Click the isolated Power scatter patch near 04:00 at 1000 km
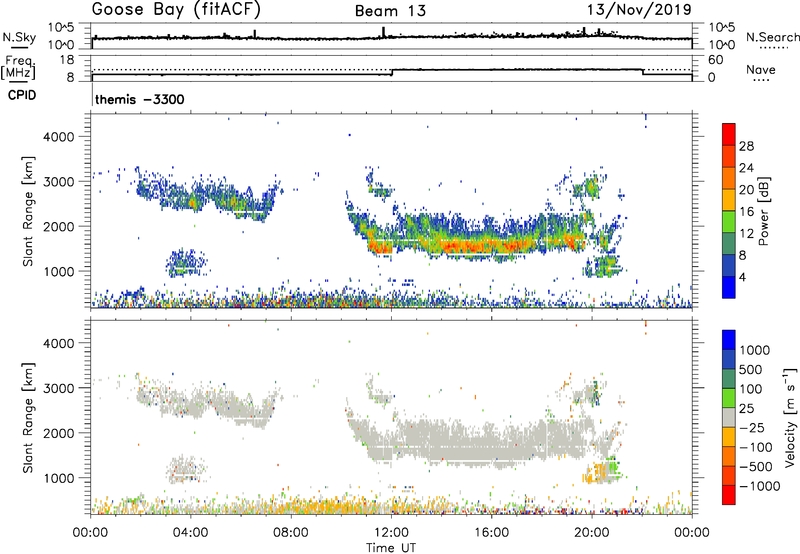 pos(186,263)
